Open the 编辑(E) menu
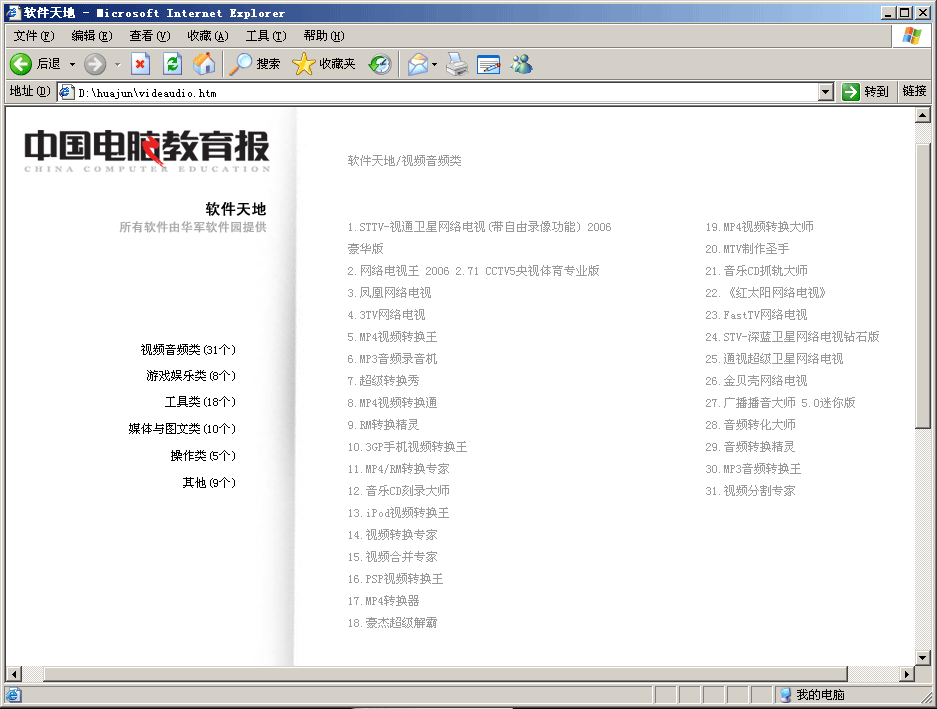 pos(92,36)
